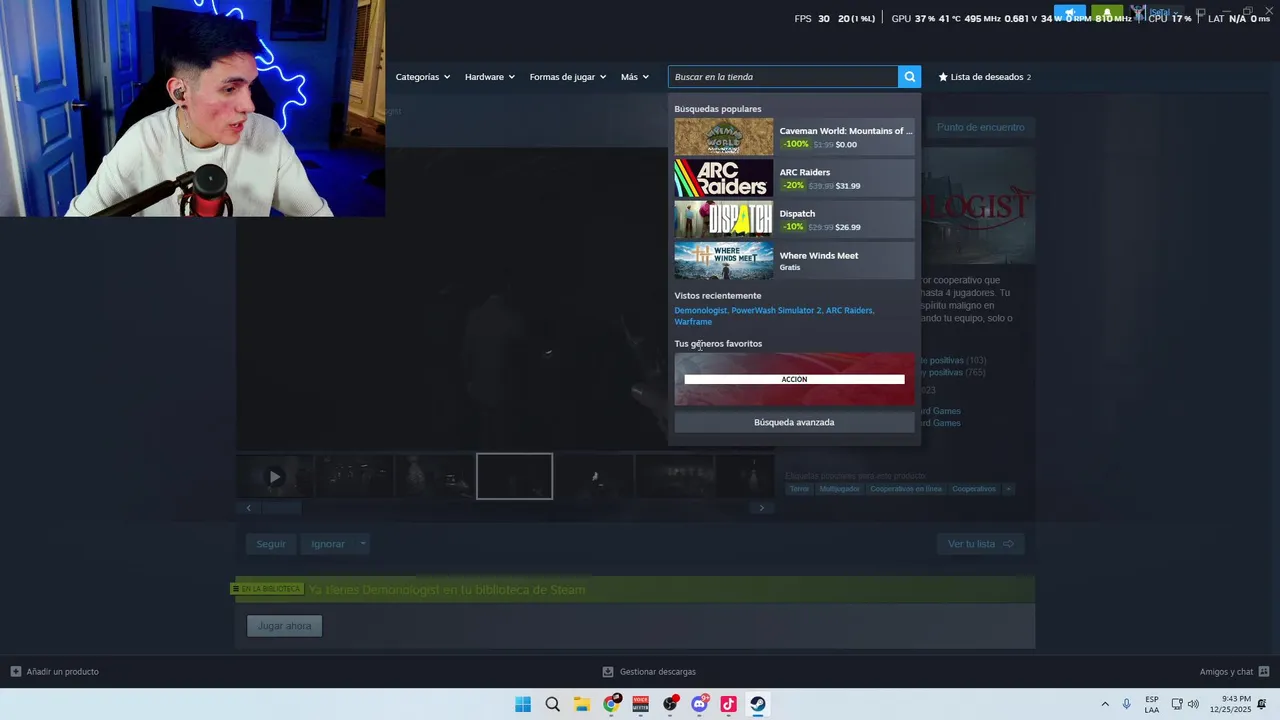Select the highlighted screenshot thumbnail
The height and width of the screenshot is (720, 1280).
(x=514, y=477)
